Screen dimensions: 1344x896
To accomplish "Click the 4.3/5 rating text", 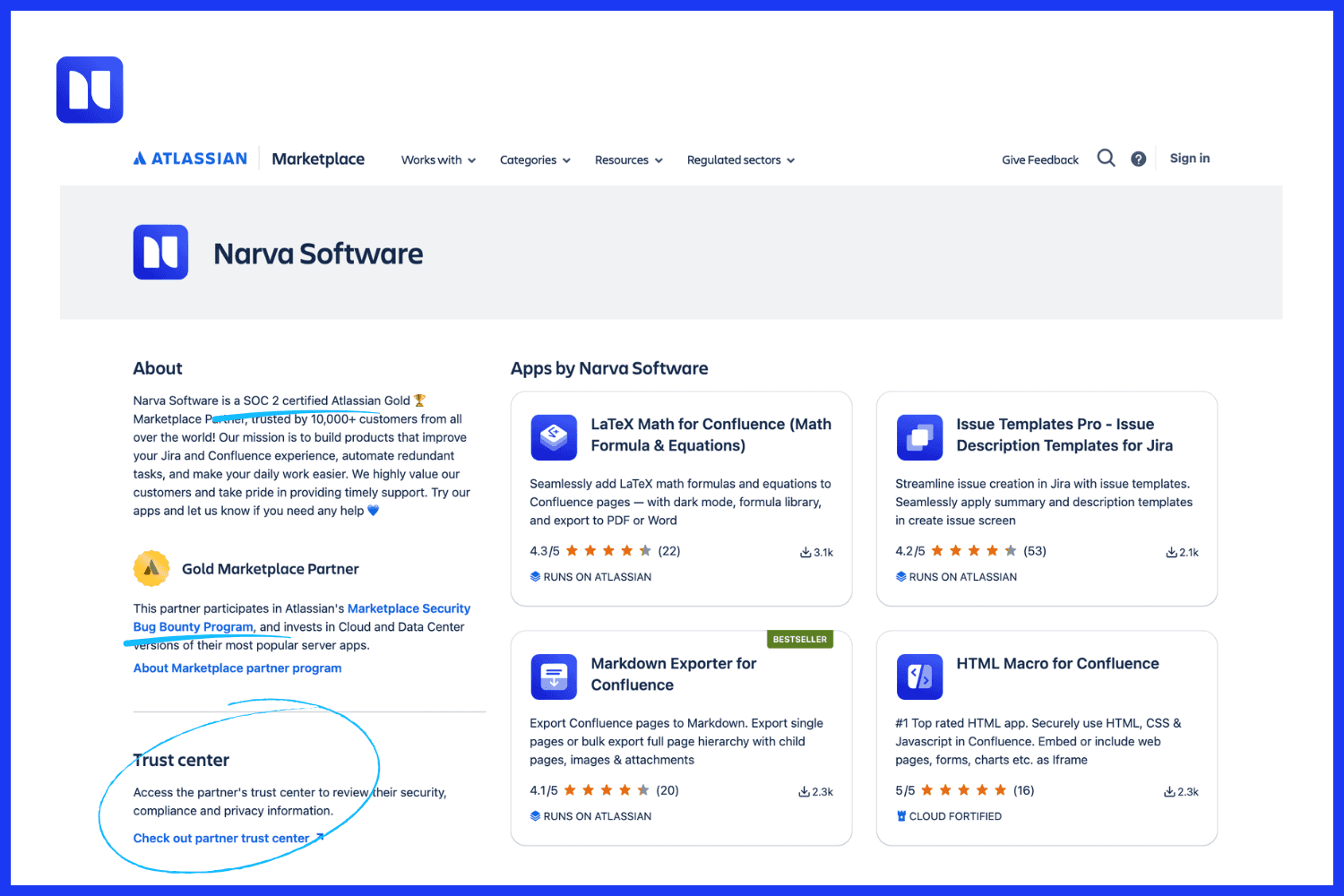I will pos(545,551).
